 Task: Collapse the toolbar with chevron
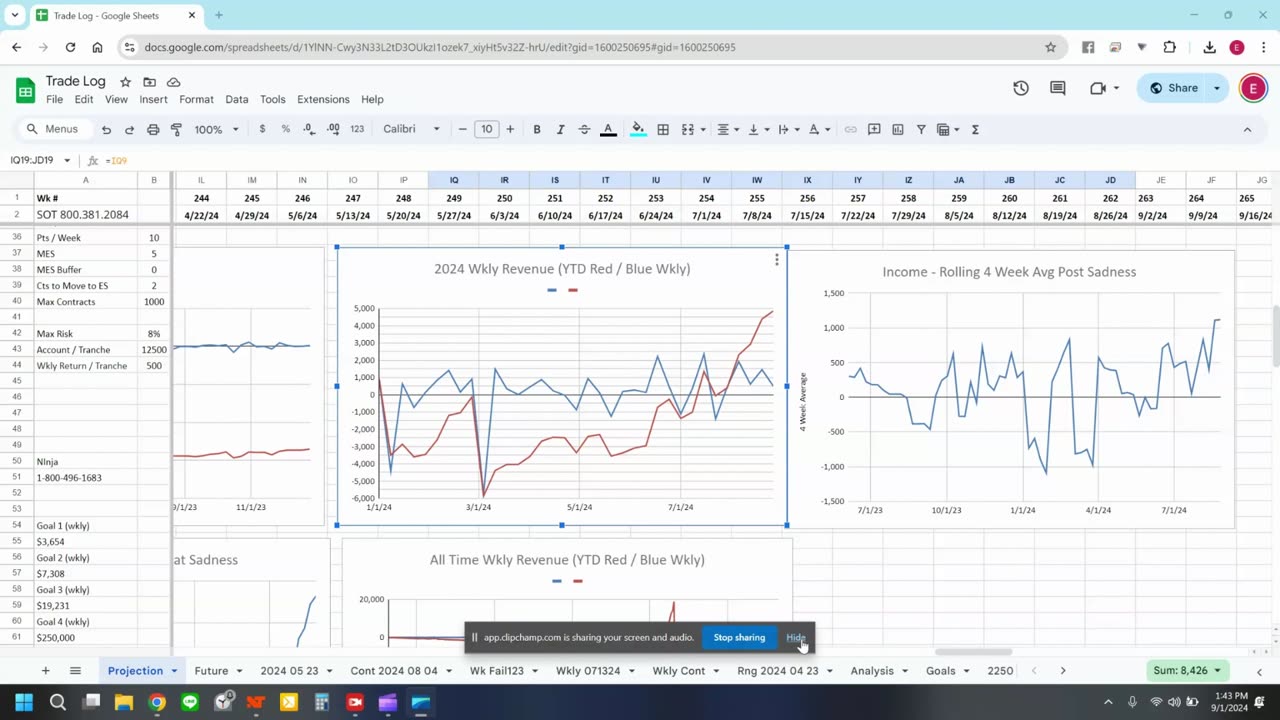point(1247,129)
